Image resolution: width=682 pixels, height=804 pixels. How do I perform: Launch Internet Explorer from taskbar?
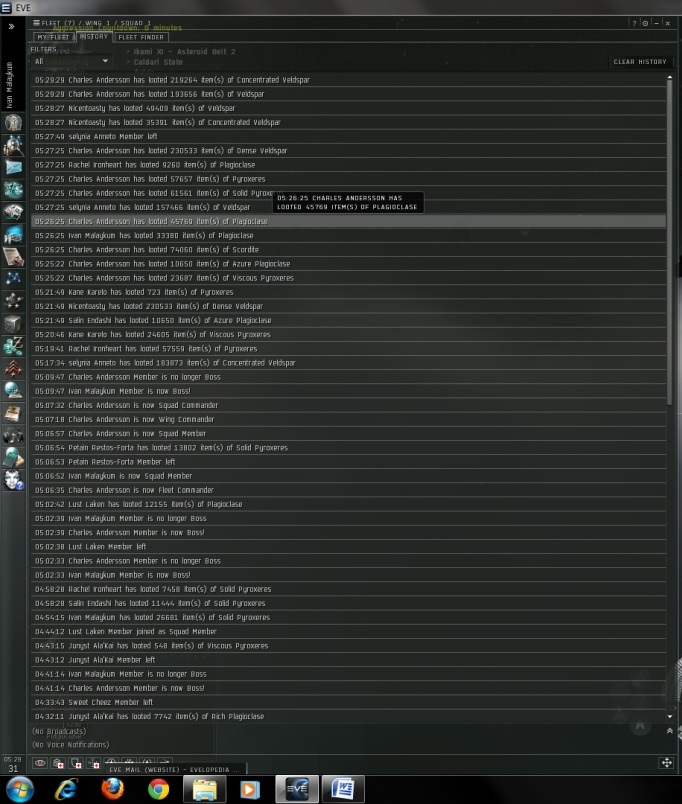[x=67, y=789]
